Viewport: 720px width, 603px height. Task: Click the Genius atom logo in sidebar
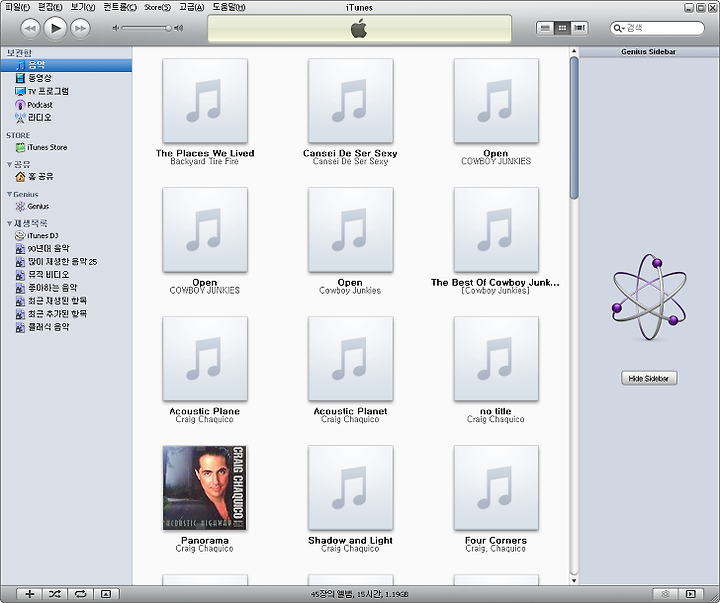click(x=649, y=297)
